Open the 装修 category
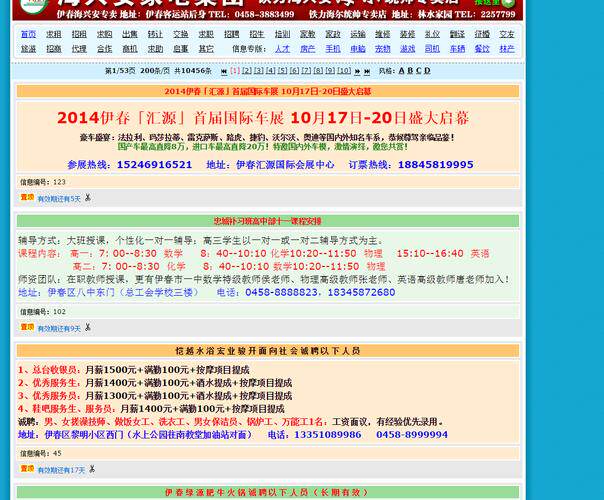This screenshot has width=604, height=500. [407, 34]
